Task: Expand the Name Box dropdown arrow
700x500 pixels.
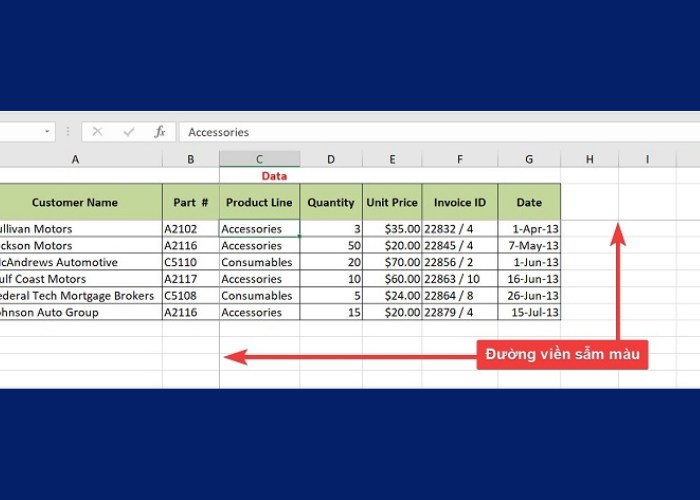Action: tap(47, 132)
